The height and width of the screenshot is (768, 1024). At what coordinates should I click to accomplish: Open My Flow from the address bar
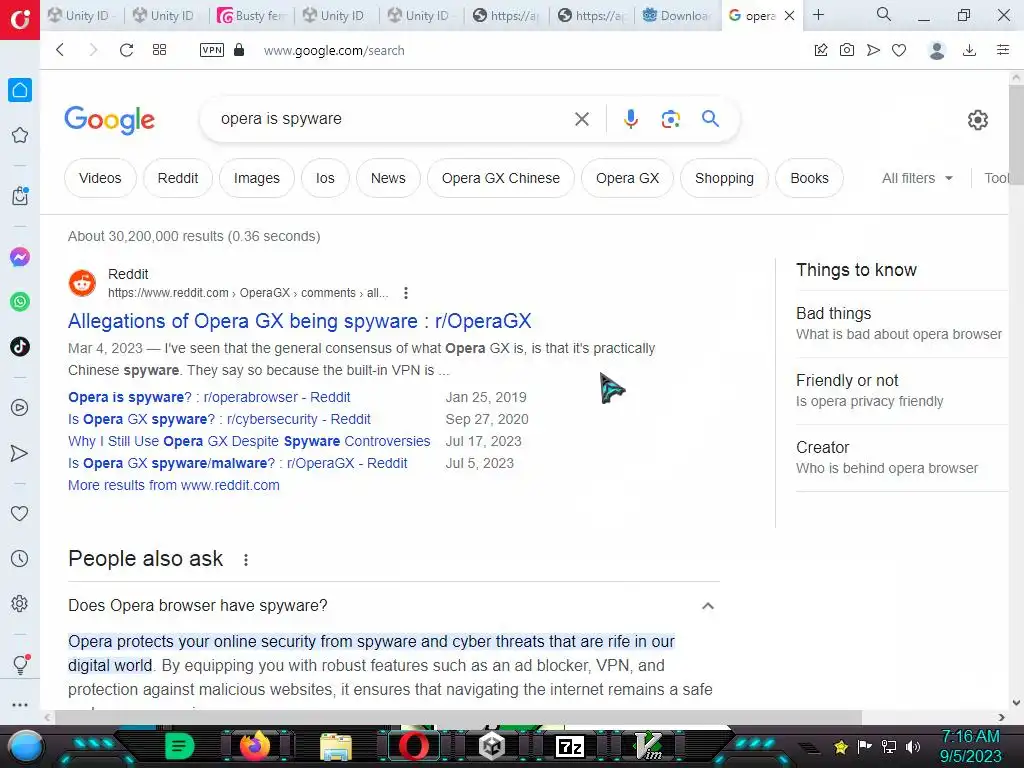click(873, 50)
